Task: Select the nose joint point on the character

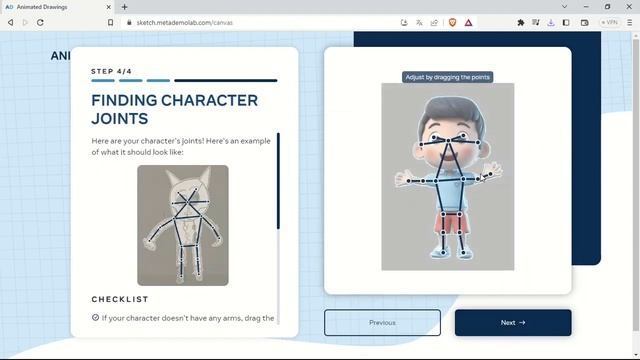Action: [x=448, y=140]
